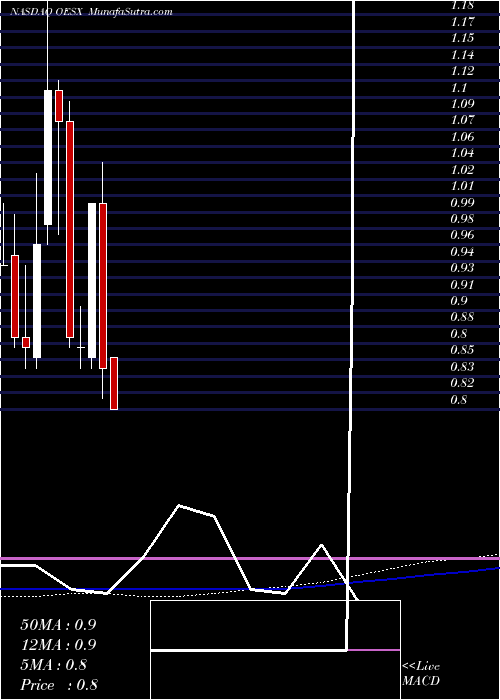Viewport: 500px width, 700px height.
Task: Click the 0.83 price axis label
Action: coord(462,367)
